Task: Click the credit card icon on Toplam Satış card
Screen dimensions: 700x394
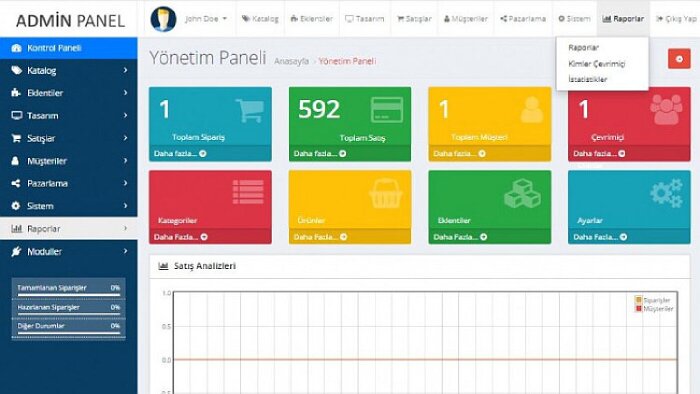Action: point(387,110)
